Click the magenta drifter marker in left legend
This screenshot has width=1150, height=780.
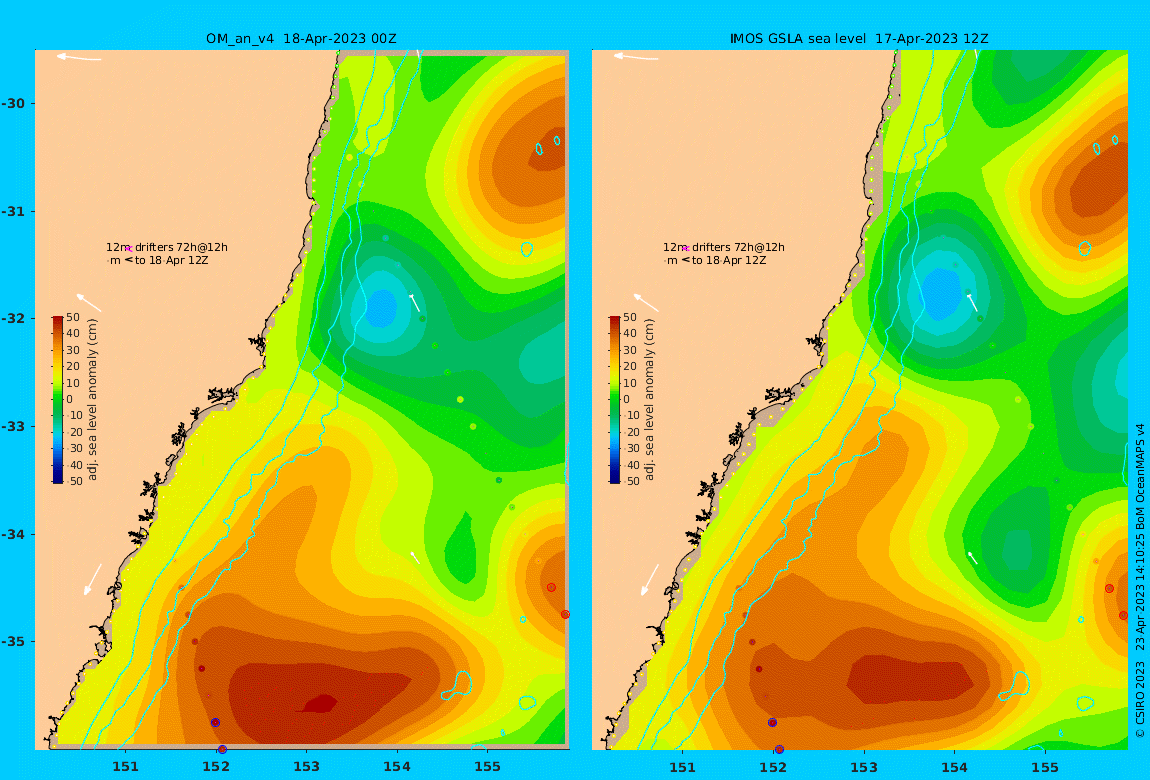(x=128, y=249)
